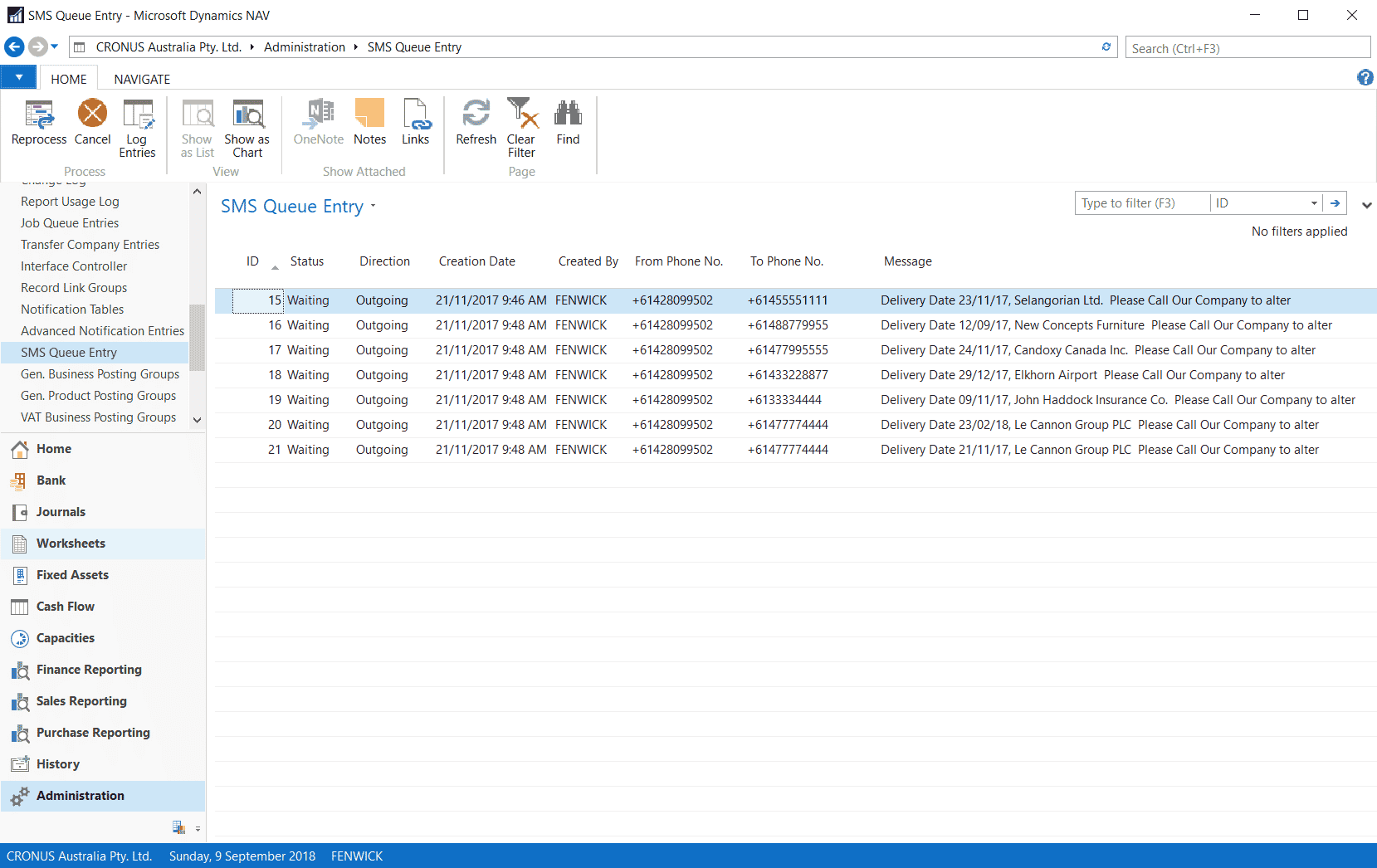The width and height of the screenshot is (1377, 868).
Task: Open Advanced Notification Entries page
Action: (102, 331)
